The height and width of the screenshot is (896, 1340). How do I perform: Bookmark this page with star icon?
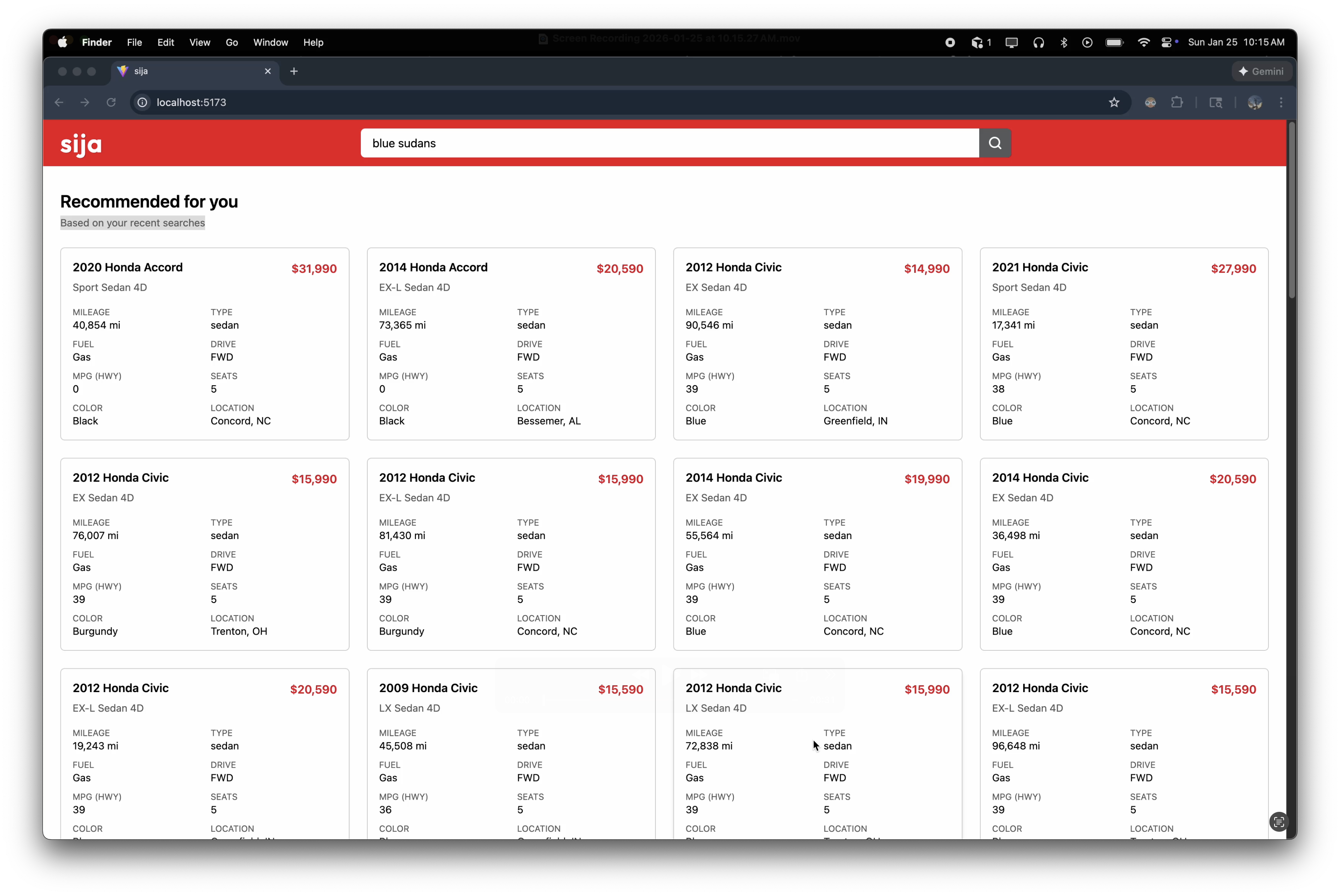pos(1114,102)
